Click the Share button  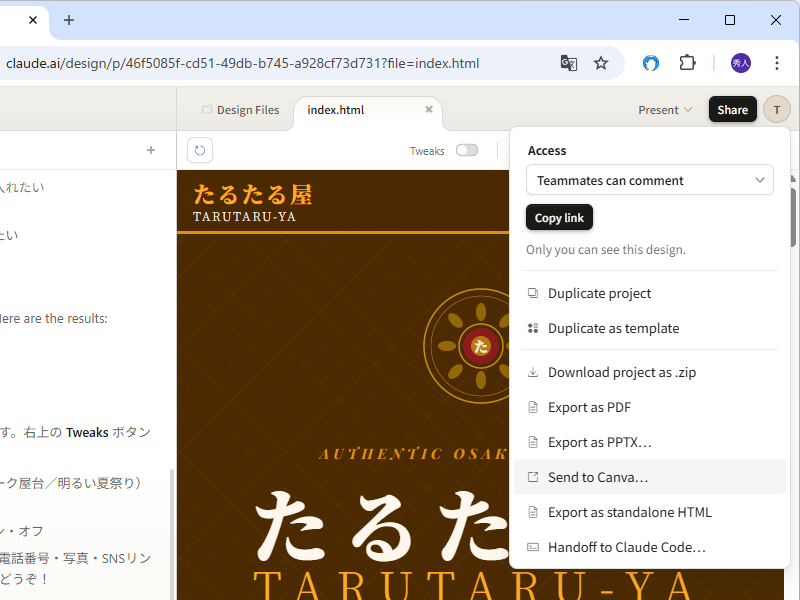tap(732, 109)
